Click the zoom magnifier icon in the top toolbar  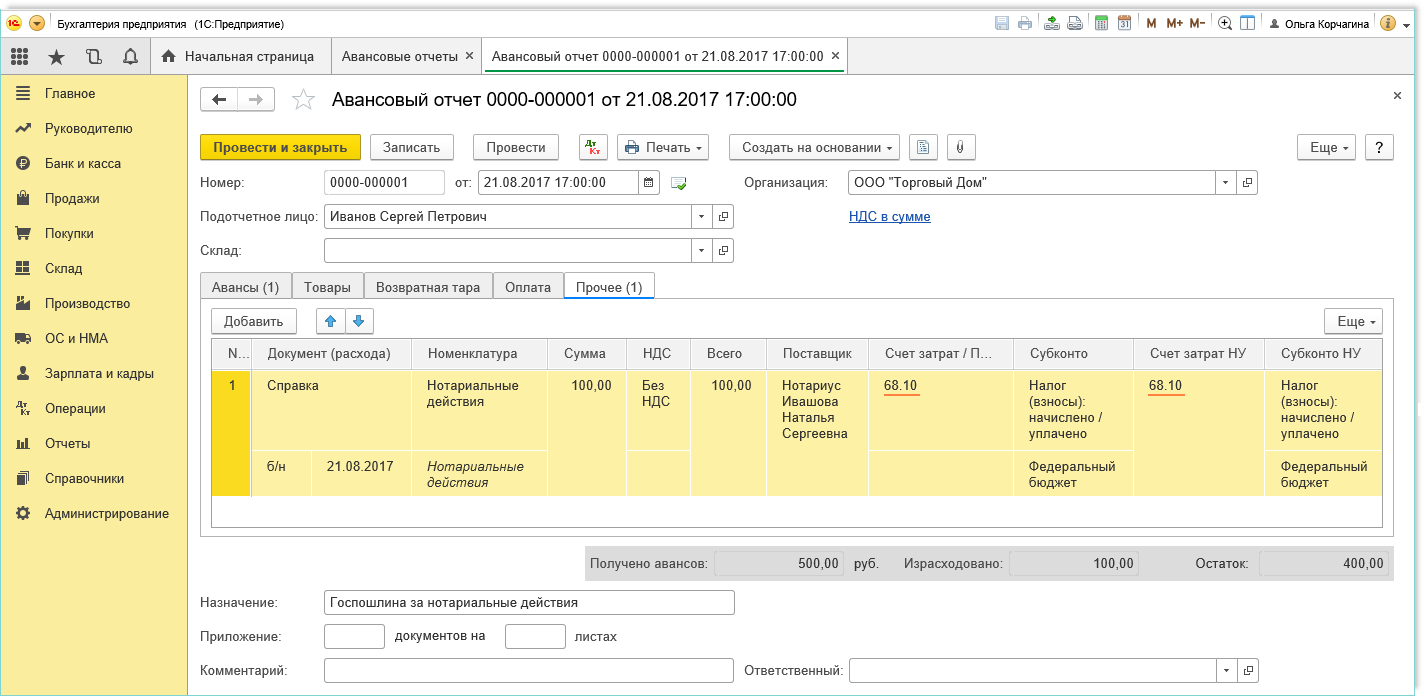1224,23
